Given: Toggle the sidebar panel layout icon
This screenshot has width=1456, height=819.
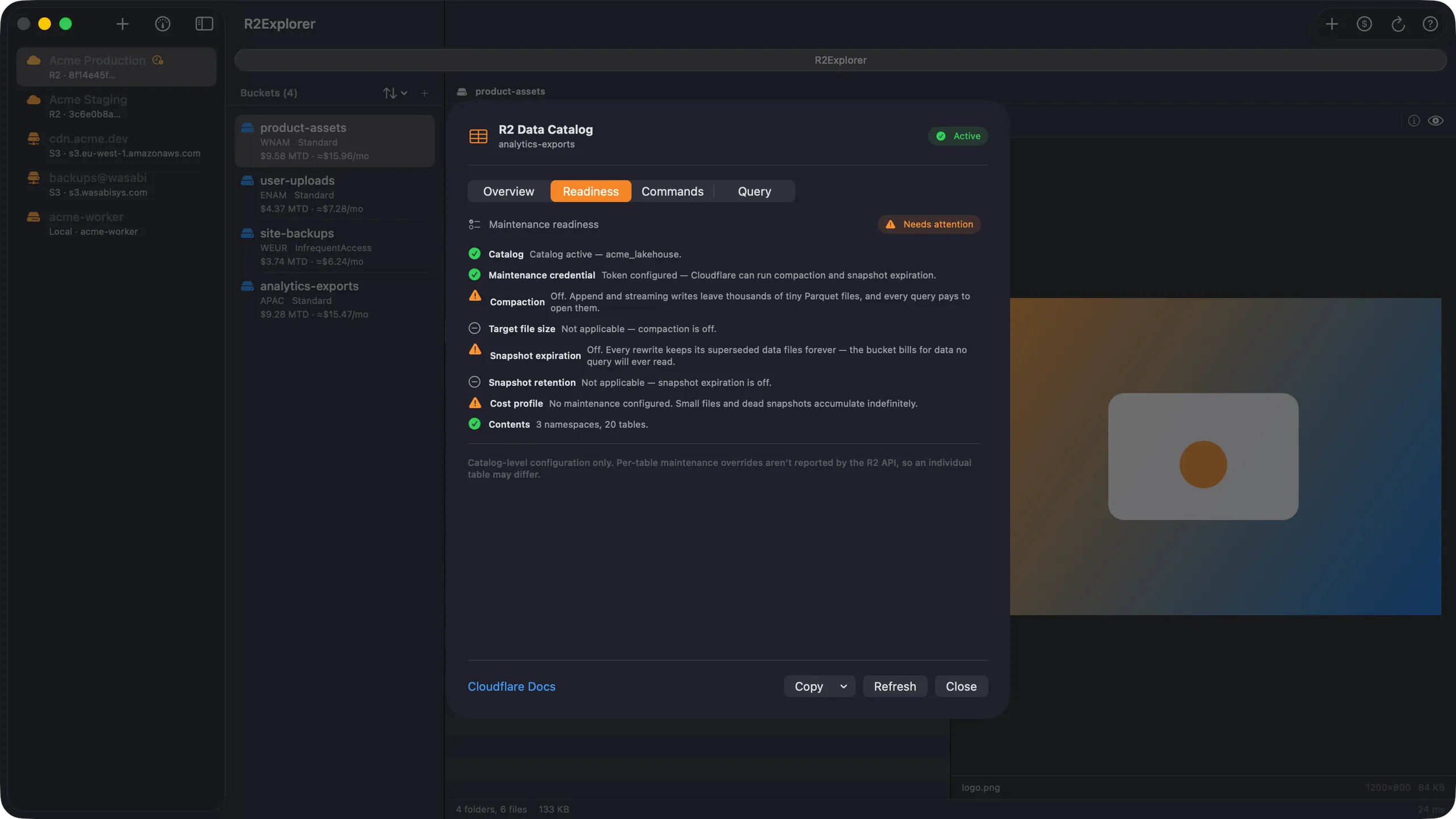Looking at the screenshot, I should [x=204, y=24].
